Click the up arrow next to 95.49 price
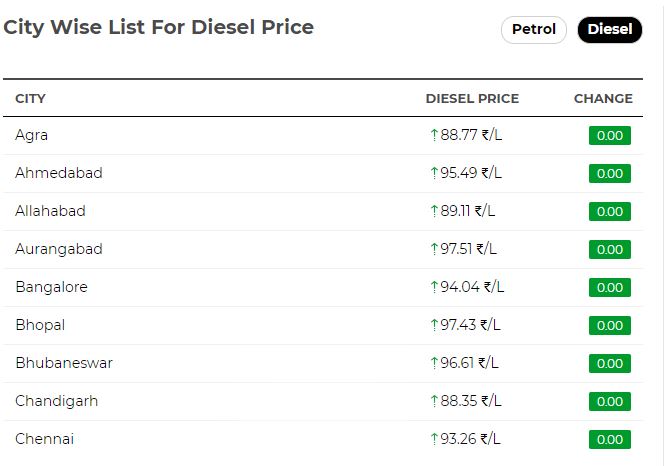 coord(434,173)
